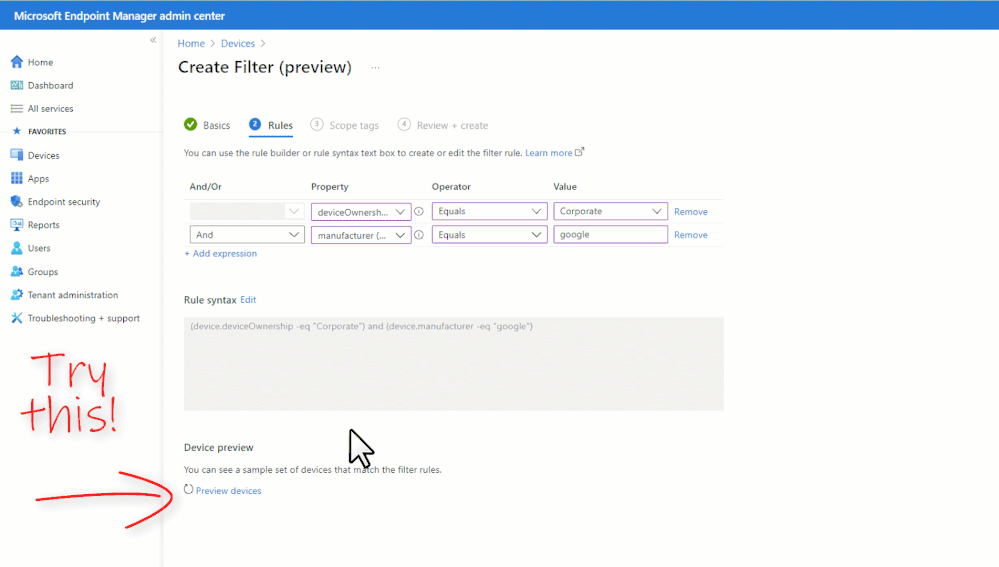Click the Users icon in sidebar
999x567 pixels.
[16, 248]
